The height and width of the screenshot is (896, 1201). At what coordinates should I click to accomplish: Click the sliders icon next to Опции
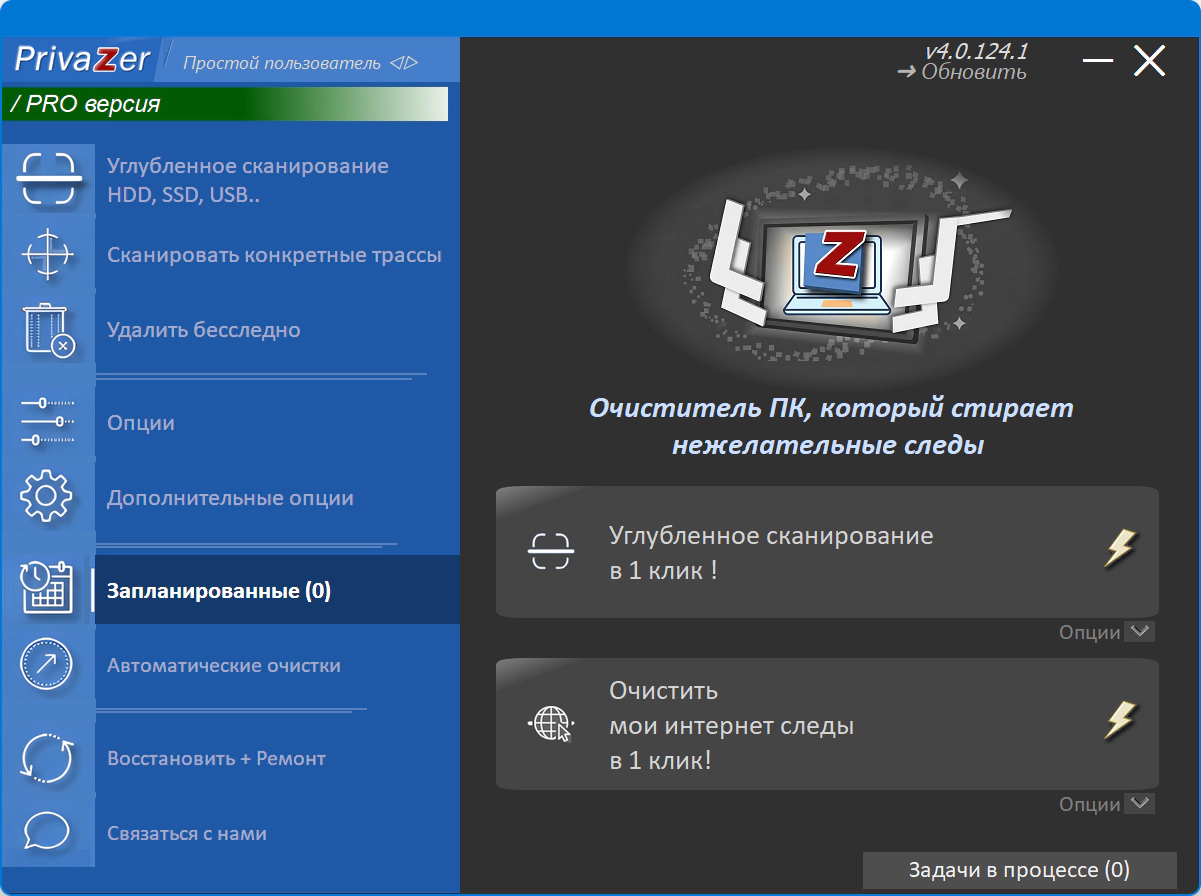(47, 421)
